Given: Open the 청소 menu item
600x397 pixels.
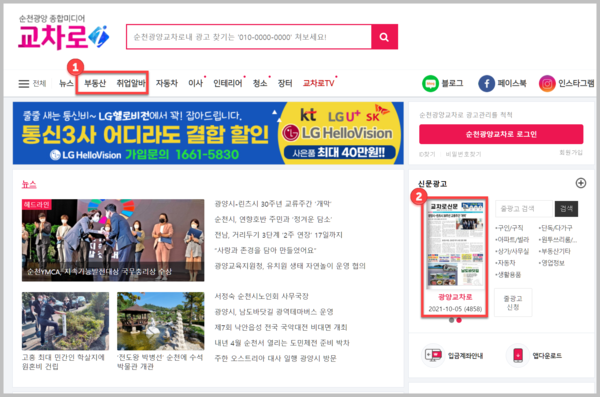Looking at the screenshot, I should (260, 83).
